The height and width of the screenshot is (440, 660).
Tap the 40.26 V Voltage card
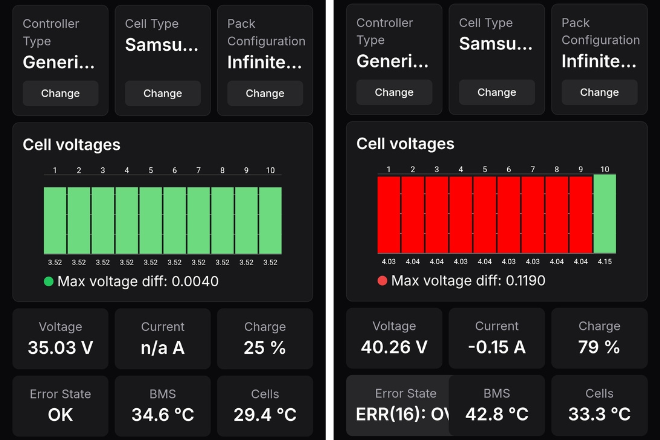click(394, 338)
